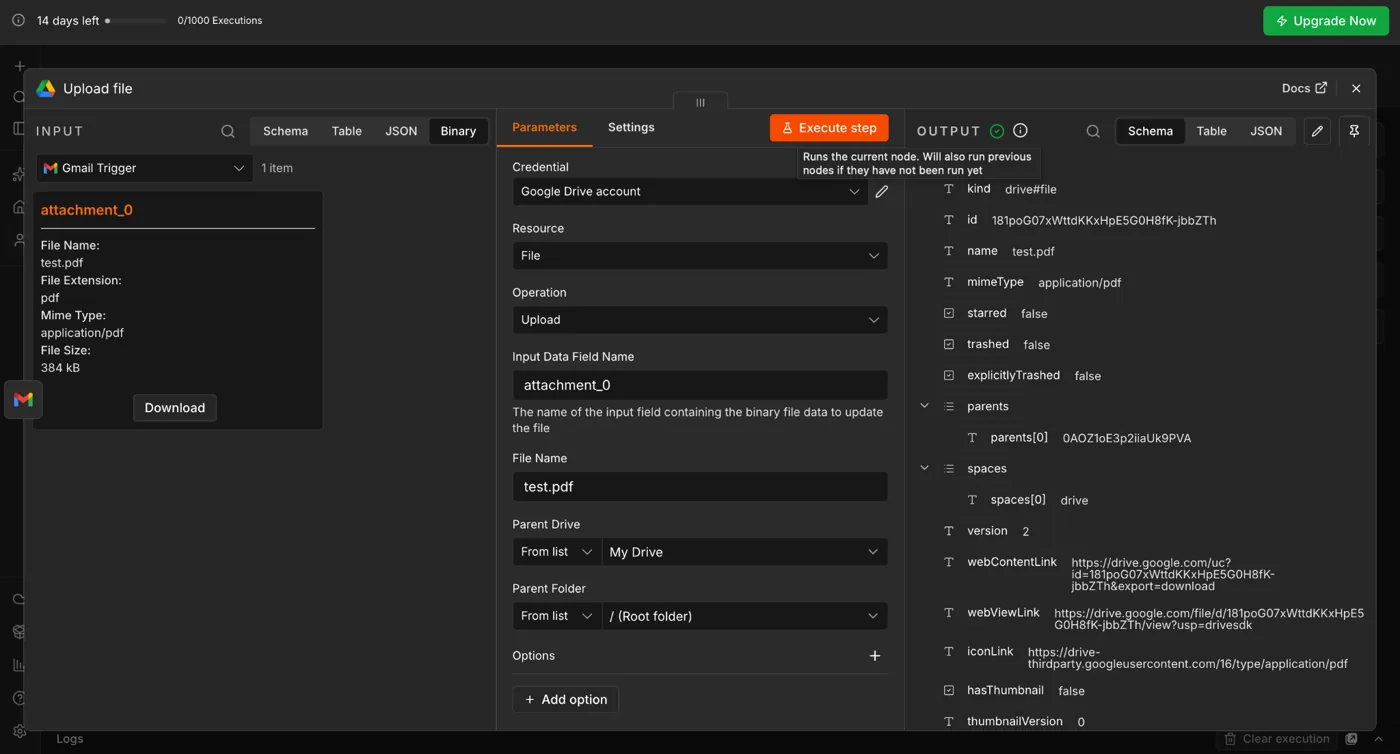Open the Logs panel label
This screenshot has height=754, width=1400.
[70, 739]
